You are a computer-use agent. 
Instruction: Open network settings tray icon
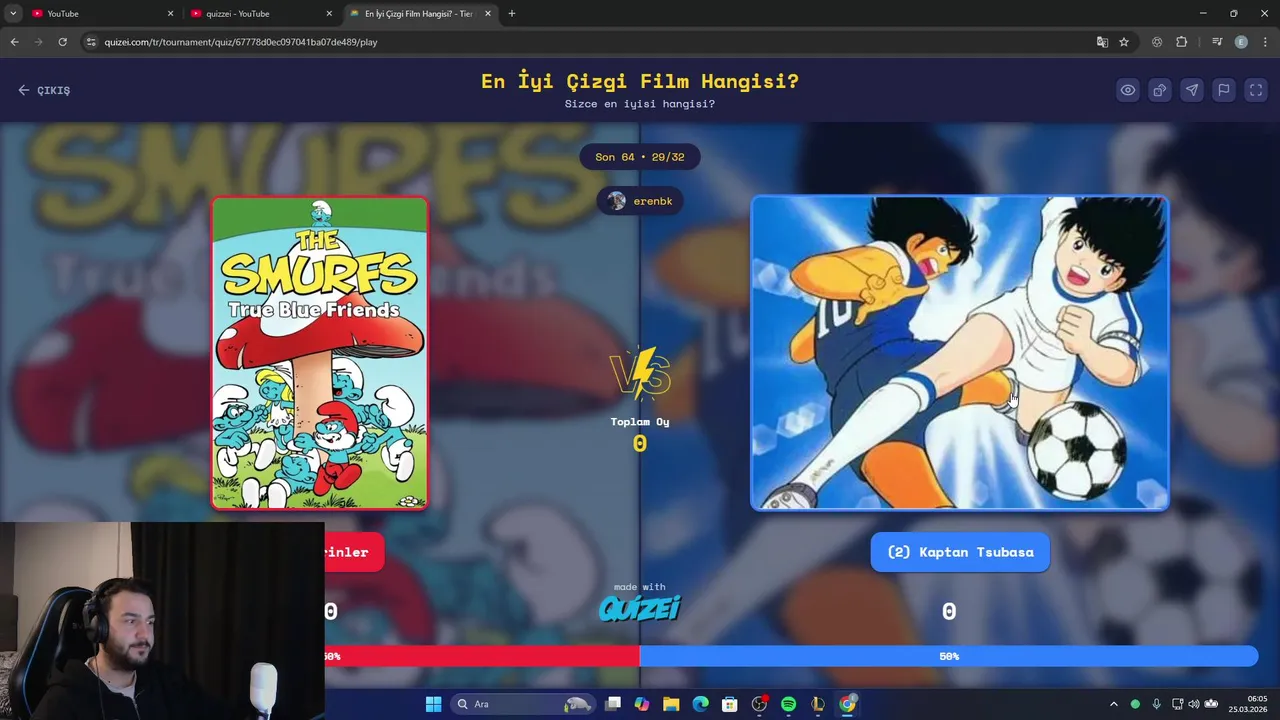pyautogui.click(x=1177, y=704)
